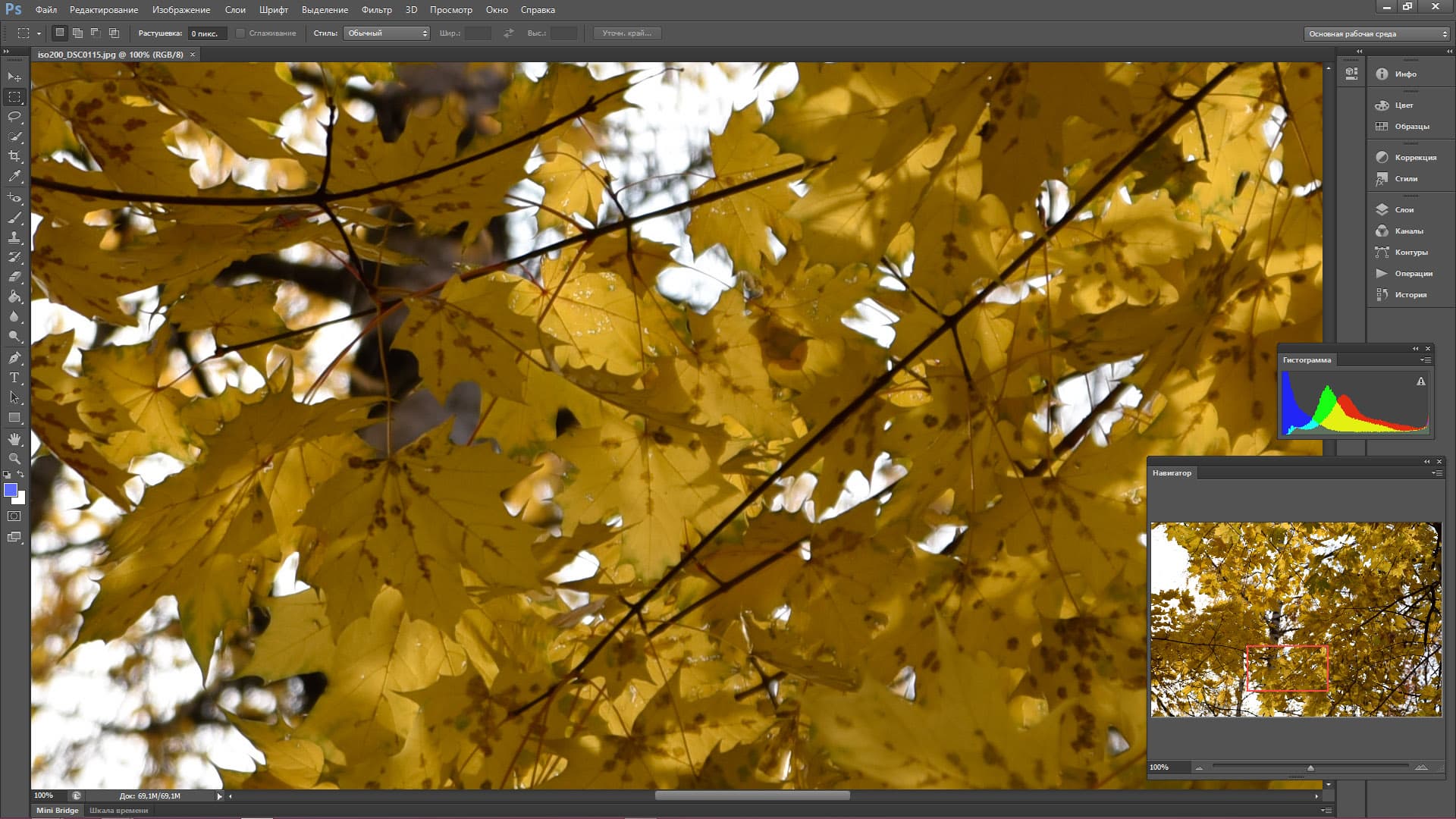Viewport: 1456px width, 819px height.
Task: Open the Фильтр menu
Action: (x=376, y=10)
